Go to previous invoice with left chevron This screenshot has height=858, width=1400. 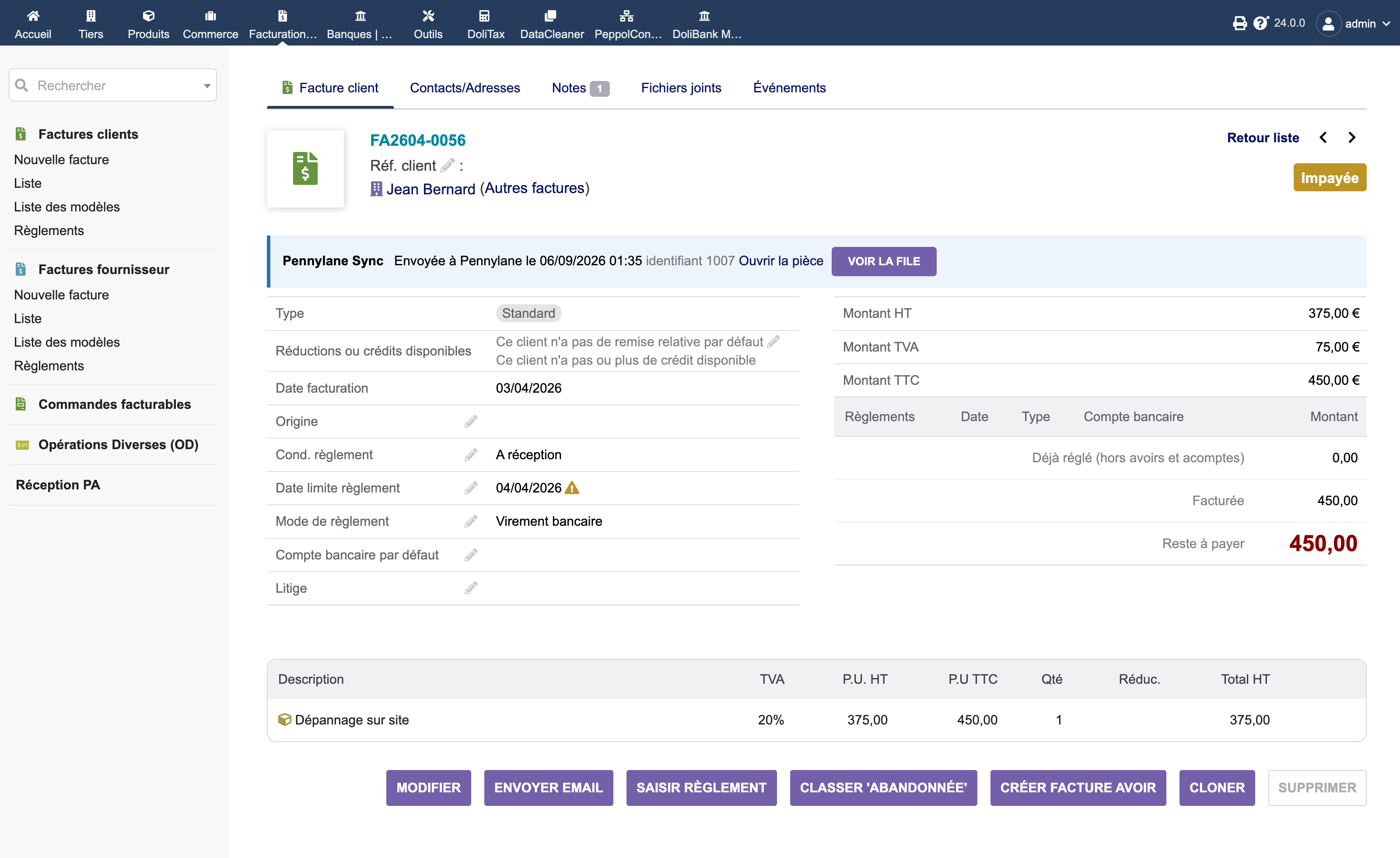pos(1323,137)
